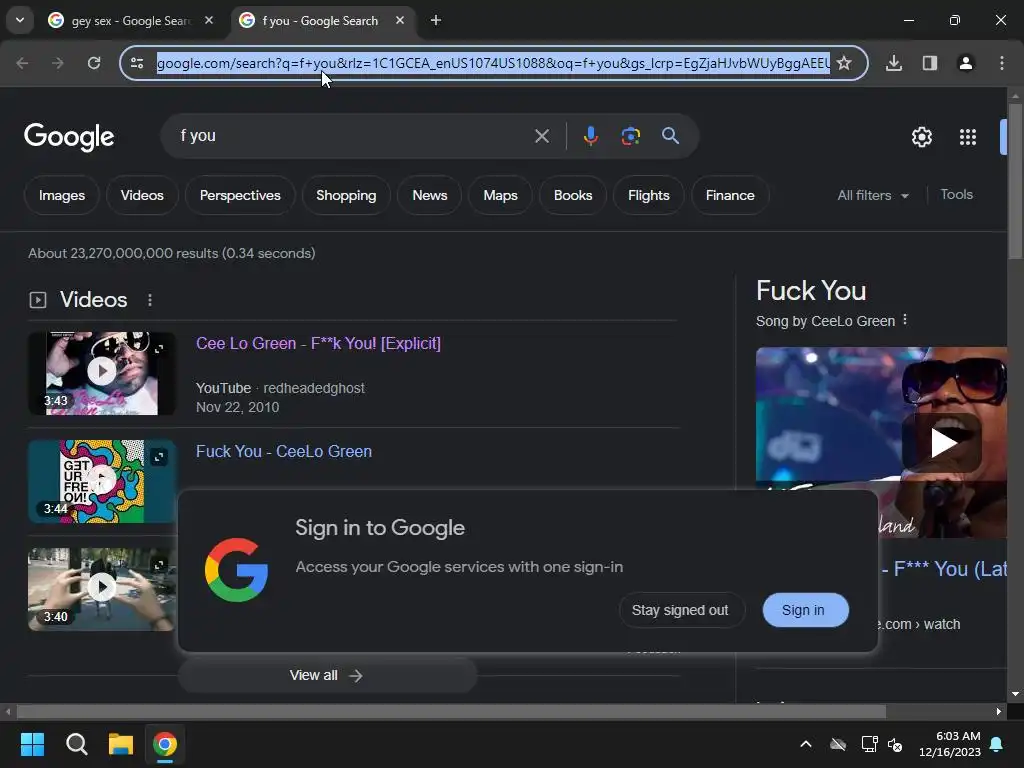The width and height of the screenshot is (1024, 768).
Task: Open Chrome profile menu
Action: (966, 63)
